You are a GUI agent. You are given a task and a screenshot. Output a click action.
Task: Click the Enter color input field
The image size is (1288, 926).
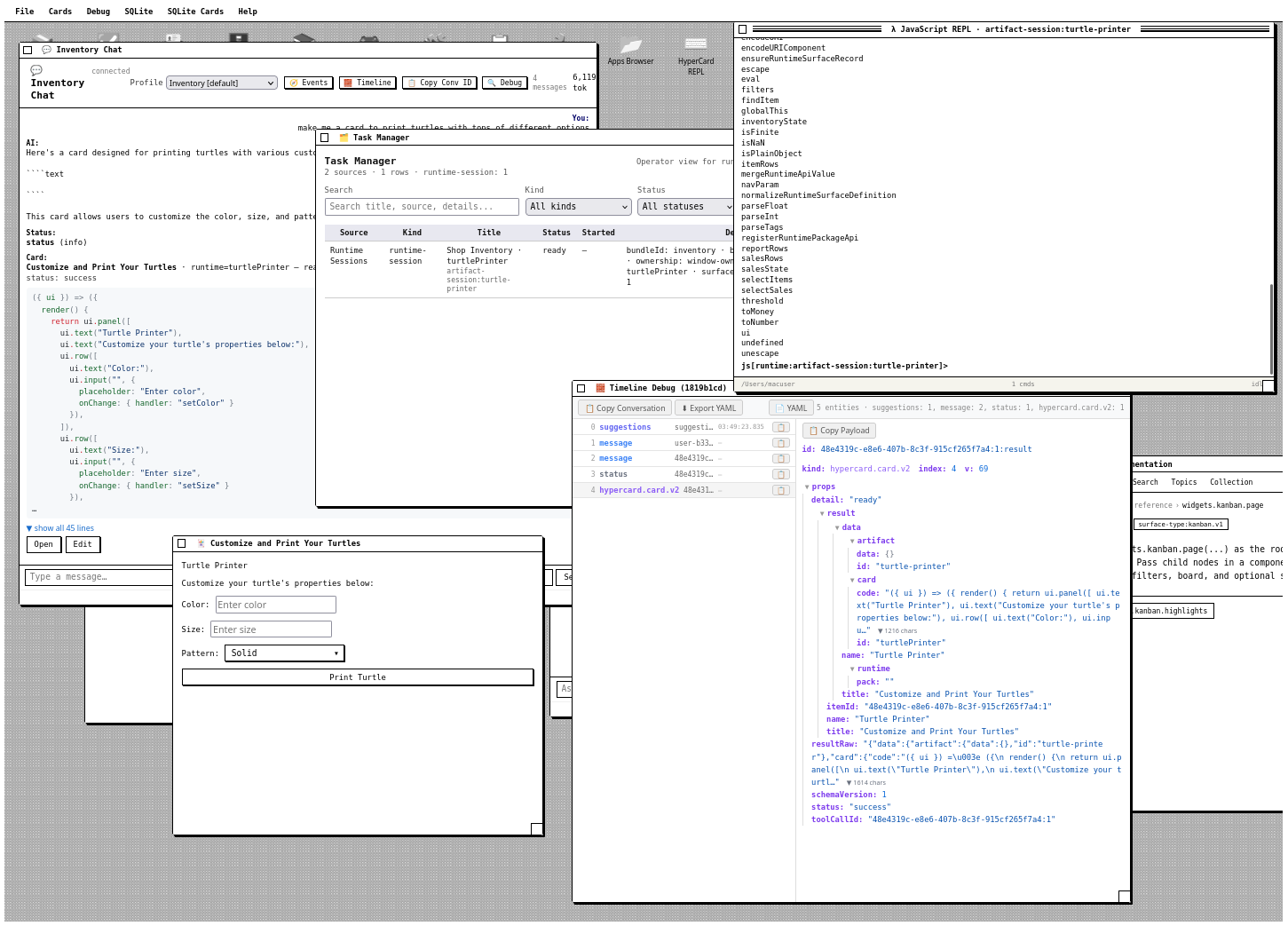pyautogui.click(x=275, y=605)
